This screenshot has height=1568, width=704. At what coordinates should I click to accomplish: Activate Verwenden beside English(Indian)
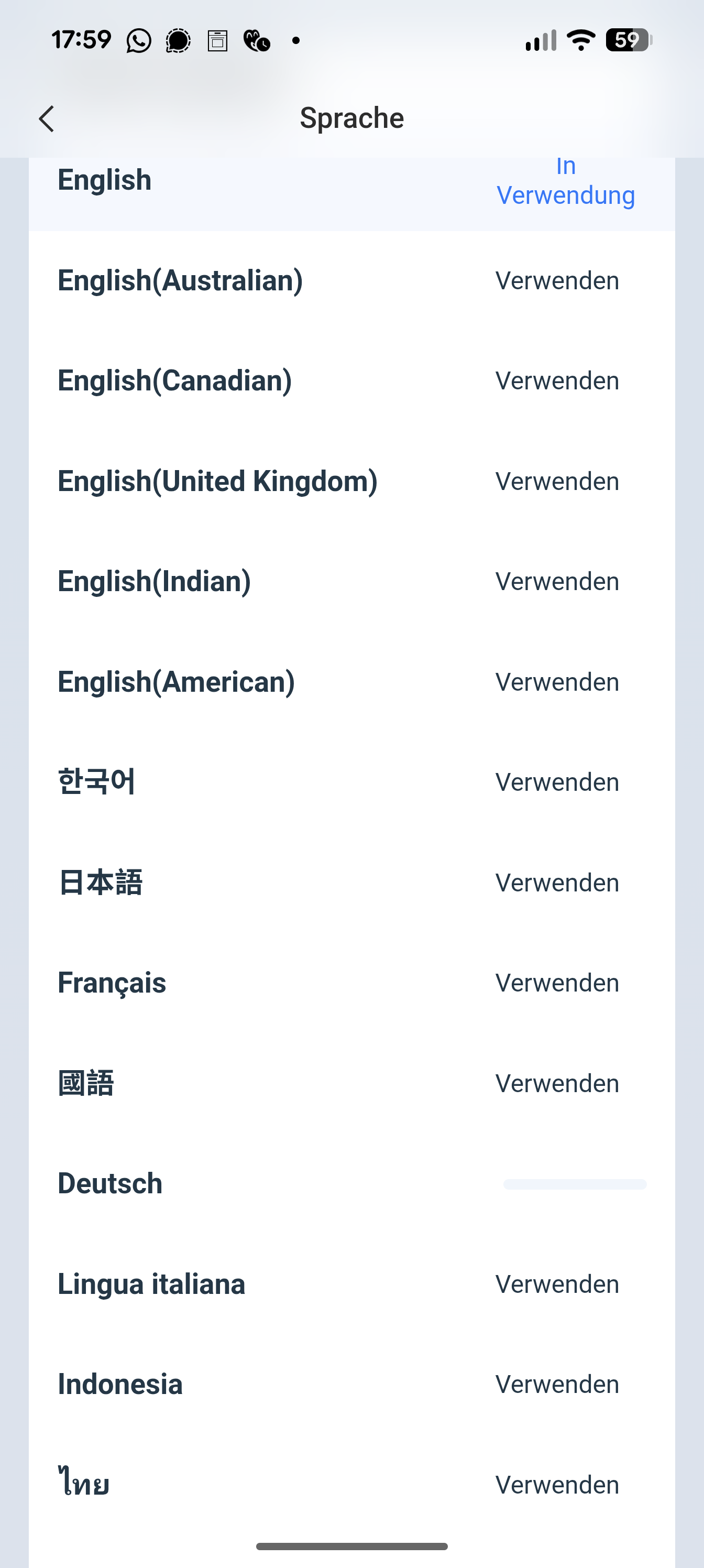(557, 581)
